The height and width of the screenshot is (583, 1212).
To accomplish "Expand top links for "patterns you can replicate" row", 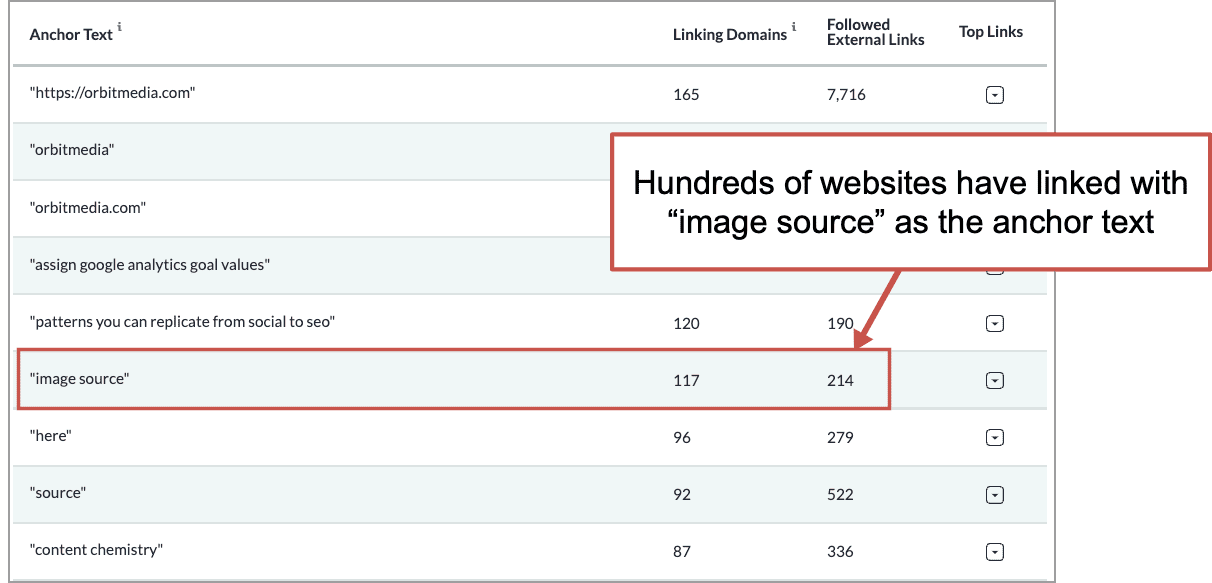I will (994, 323).
